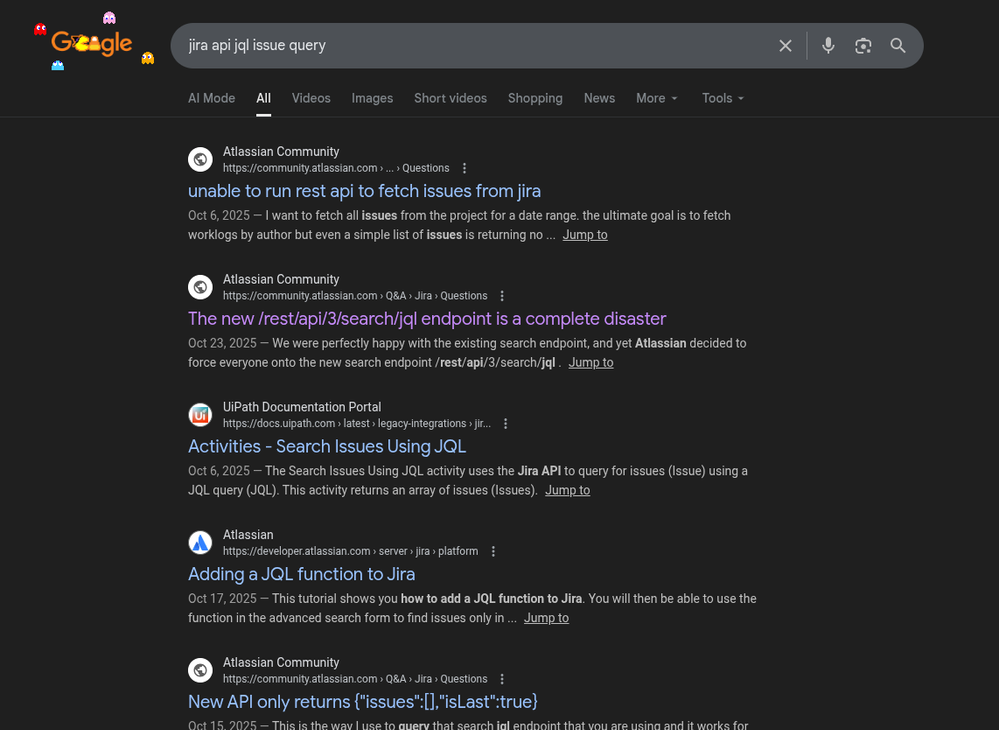Open the result about the /rest/api/3/search/jql endpoint

pos(427,318)
